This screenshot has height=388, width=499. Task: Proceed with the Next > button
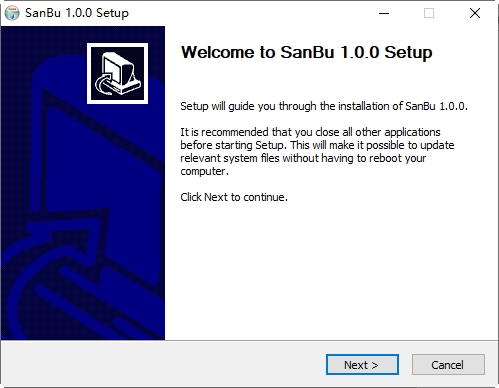[x=362, y=365]
